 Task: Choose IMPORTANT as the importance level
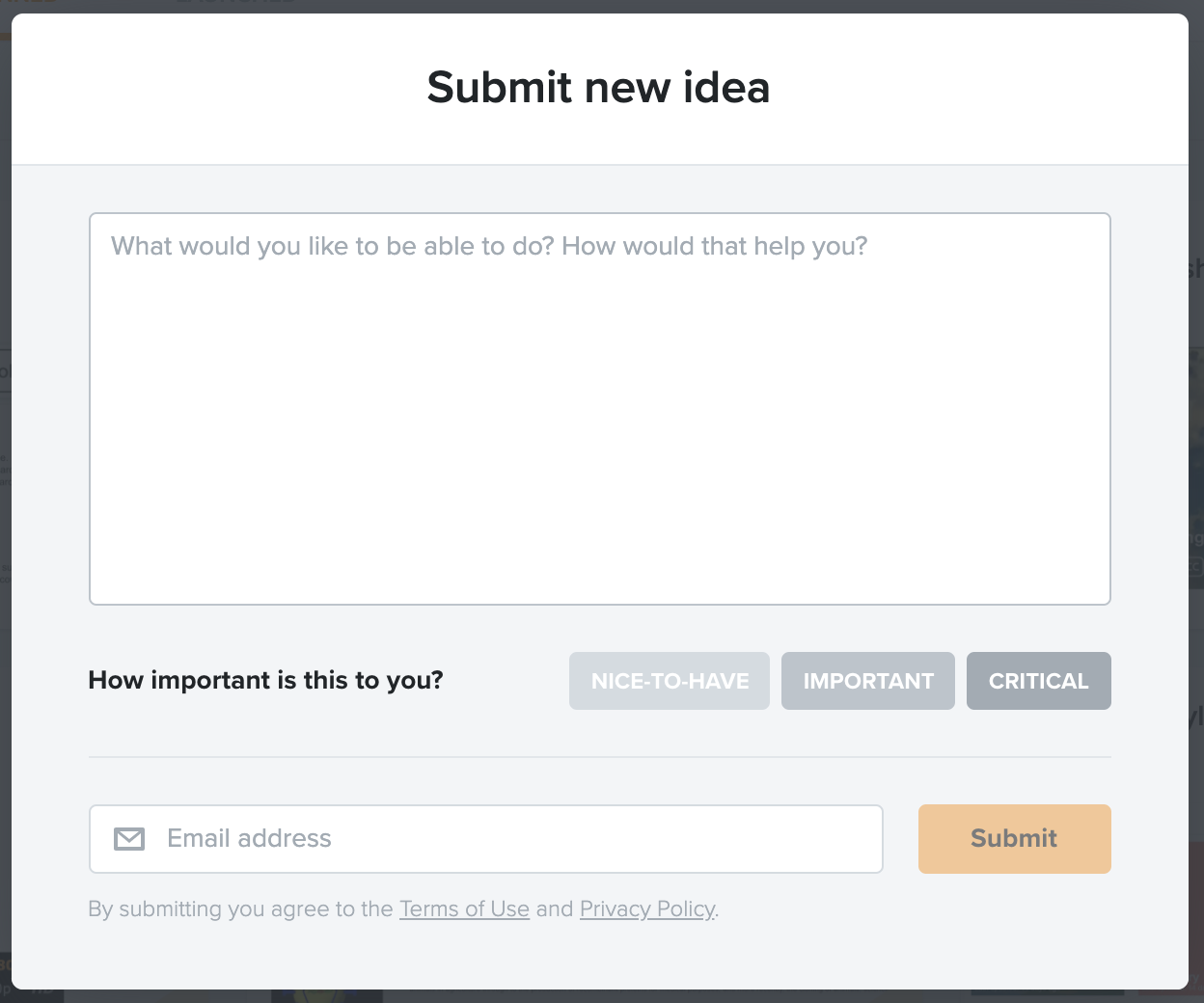tap(868, 681)
